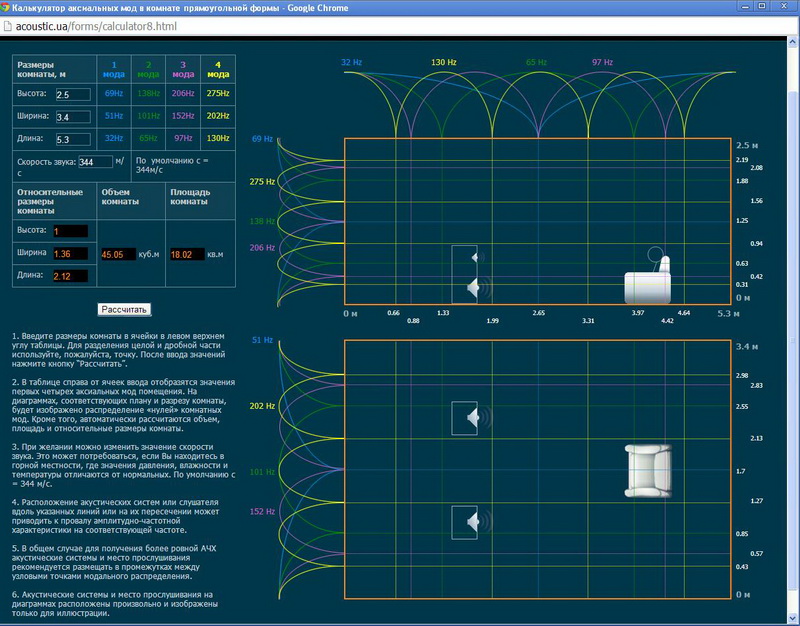Click the room height field showing 2.5
Screen dimensions: 800x626
pyautogui.click(x=74, y=94)
